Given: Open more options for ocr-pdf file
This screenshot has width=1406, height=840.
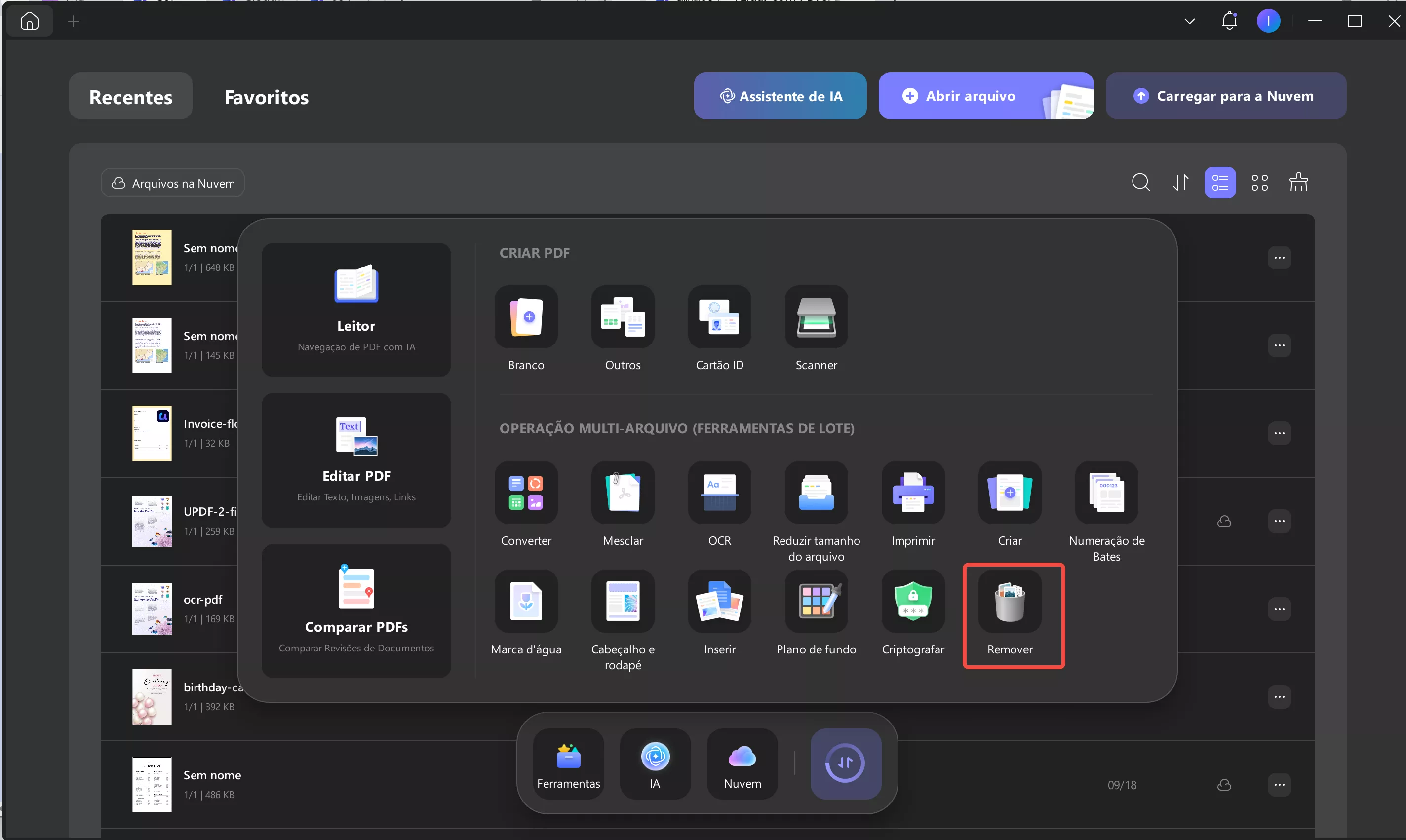Looking at the screenshot, I should [1279, 609].
